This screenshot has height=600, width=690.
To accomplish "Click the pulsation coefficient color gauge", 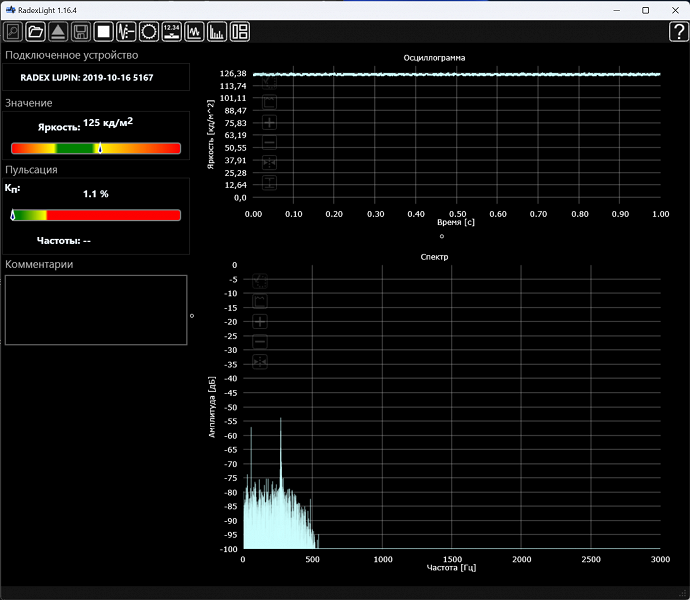I will [x=96, y=215].
